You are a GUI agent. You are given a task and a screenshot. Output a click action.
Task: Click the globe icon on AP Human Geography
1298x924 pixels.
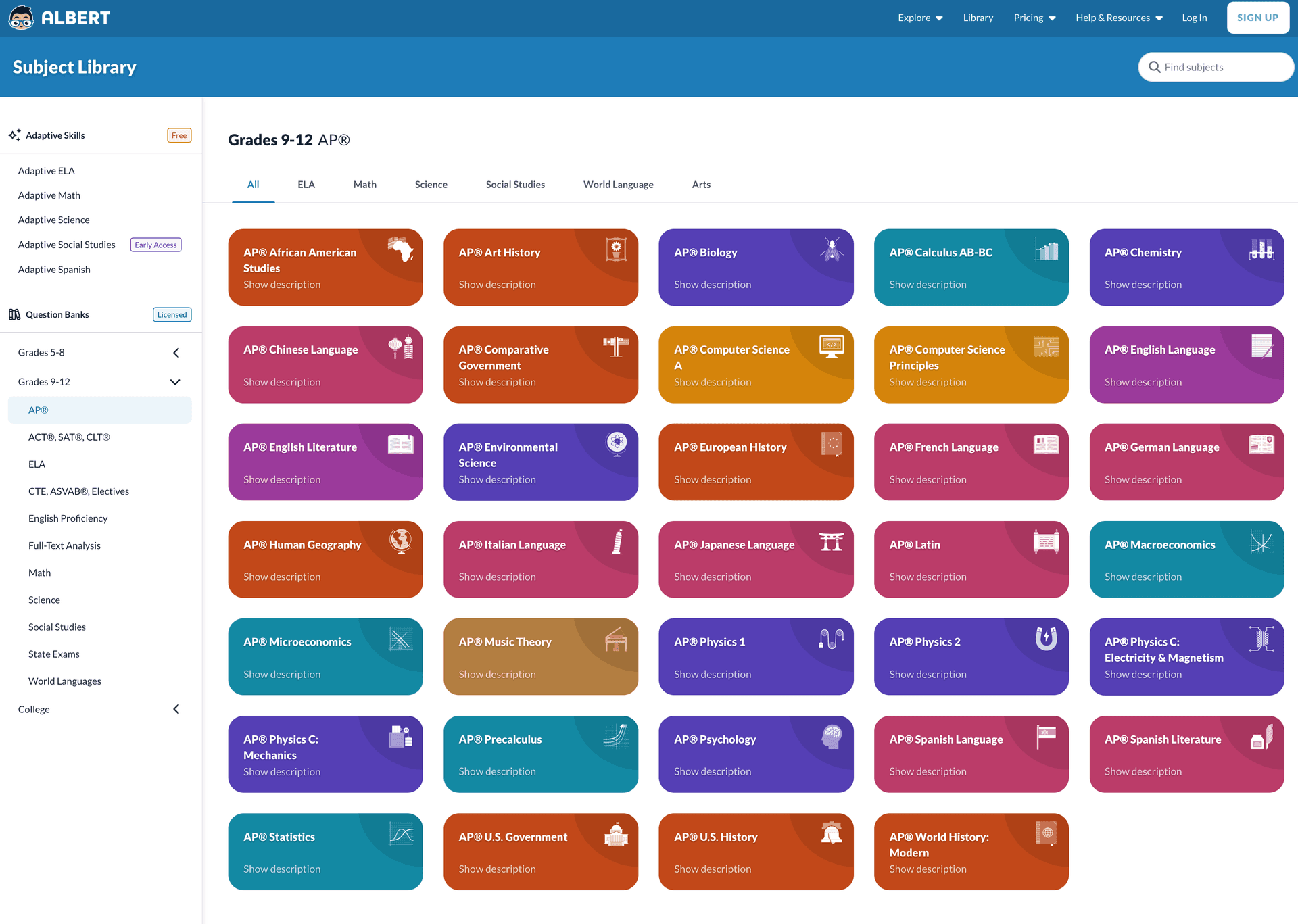click(401, 541)
